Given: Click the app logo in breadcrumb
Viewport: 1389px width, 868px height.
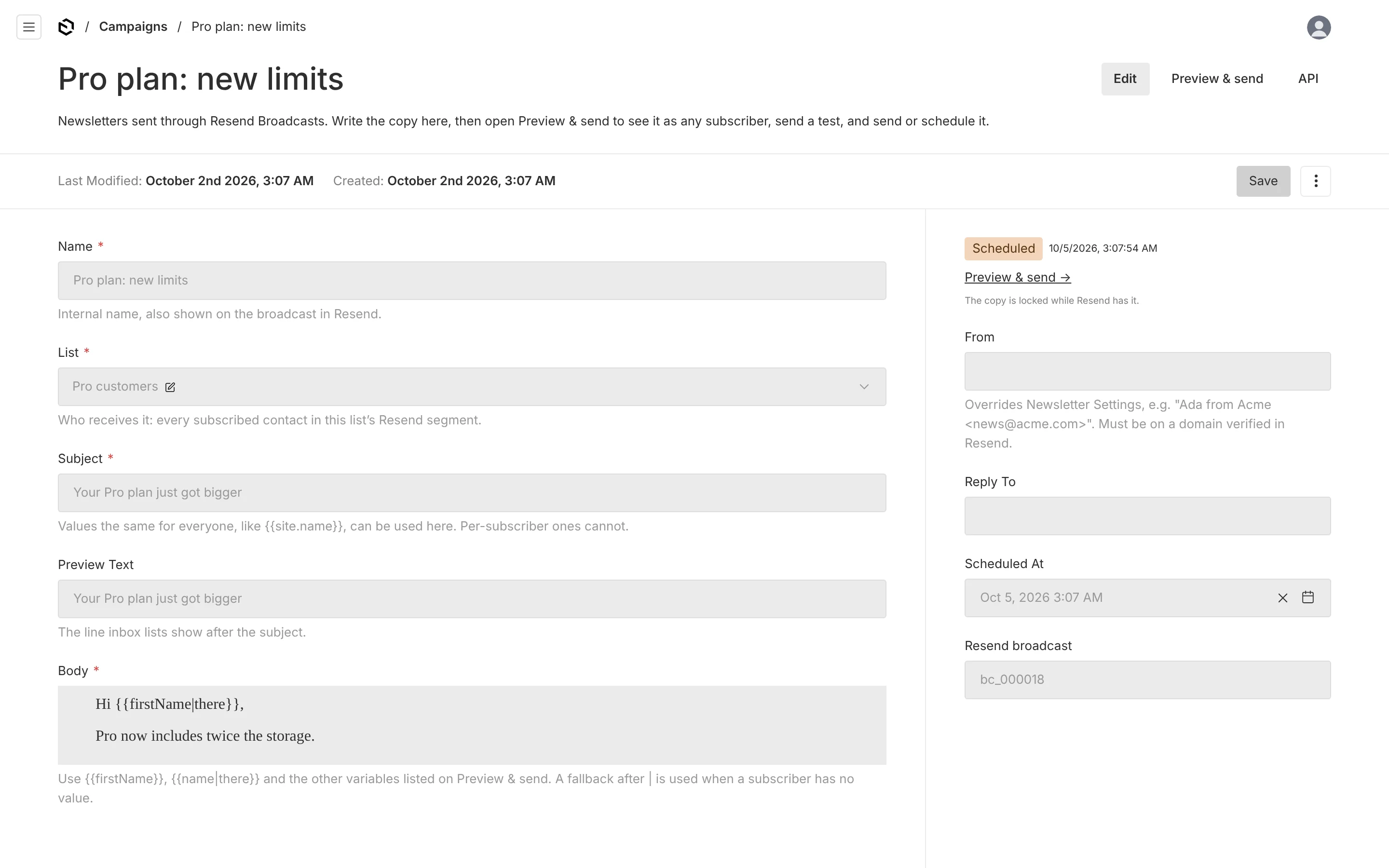Looking at the screenshot, I should [x=66, y=27].
